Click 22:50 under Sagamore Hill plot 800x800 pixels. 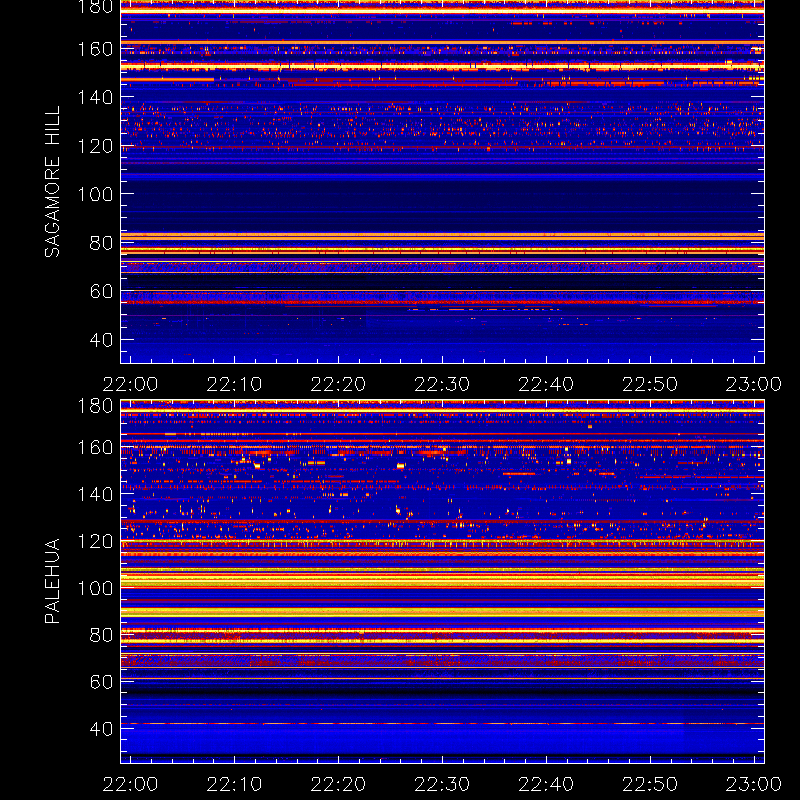650,384
